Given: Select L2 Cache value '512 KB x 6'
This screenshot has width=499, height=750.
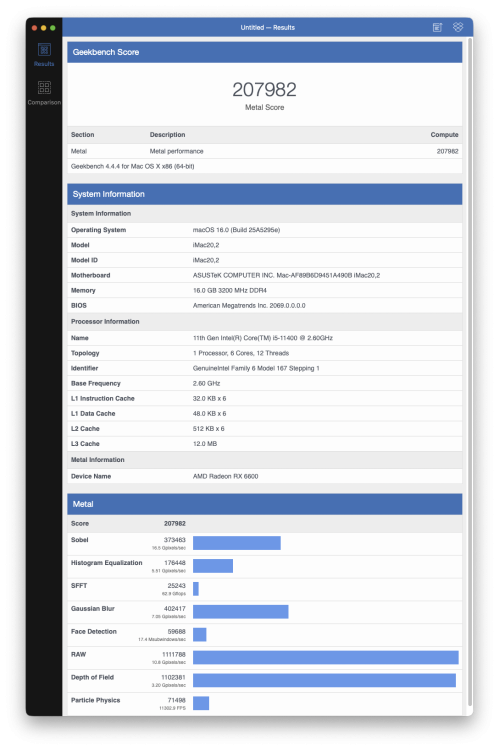Looking at the screenshot, I should coord(209,429).
